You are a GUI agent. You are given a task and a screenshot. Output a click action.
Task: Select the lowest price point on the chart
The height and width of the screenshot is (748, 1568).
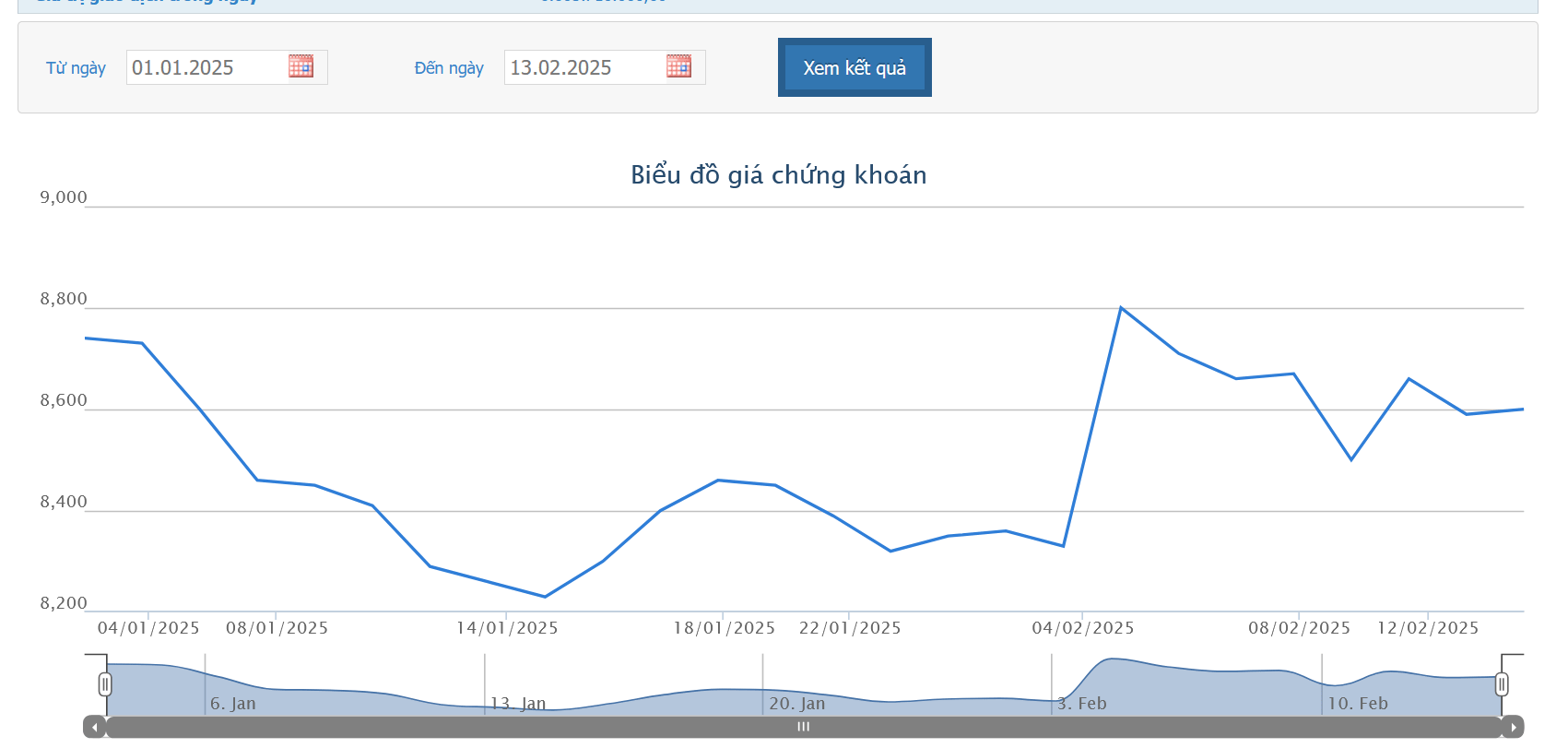pyautogui.click(x=545, y=597)
